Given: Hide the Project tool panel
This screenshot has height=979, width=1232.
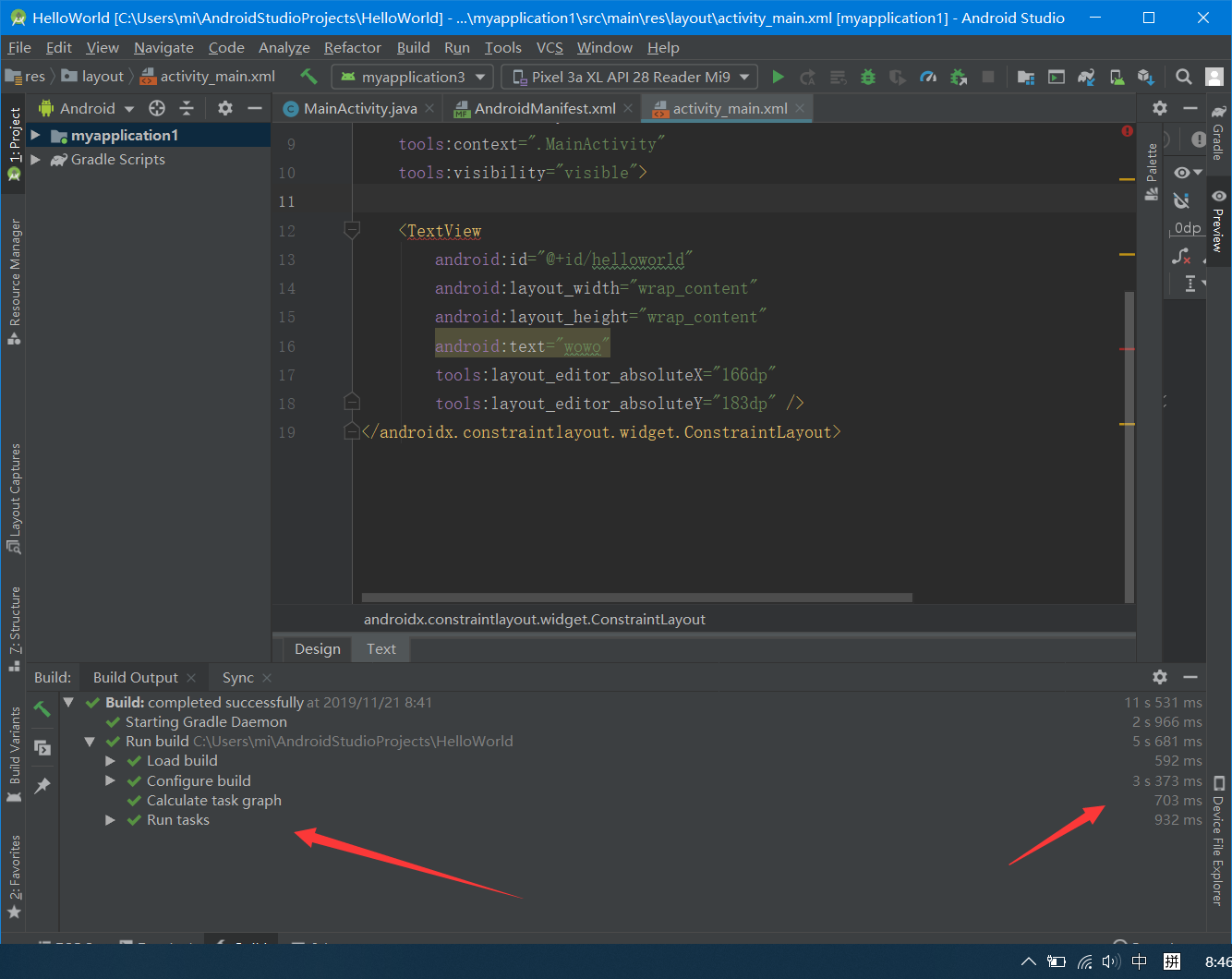Looking at the screenshot, I should (254, 108).
